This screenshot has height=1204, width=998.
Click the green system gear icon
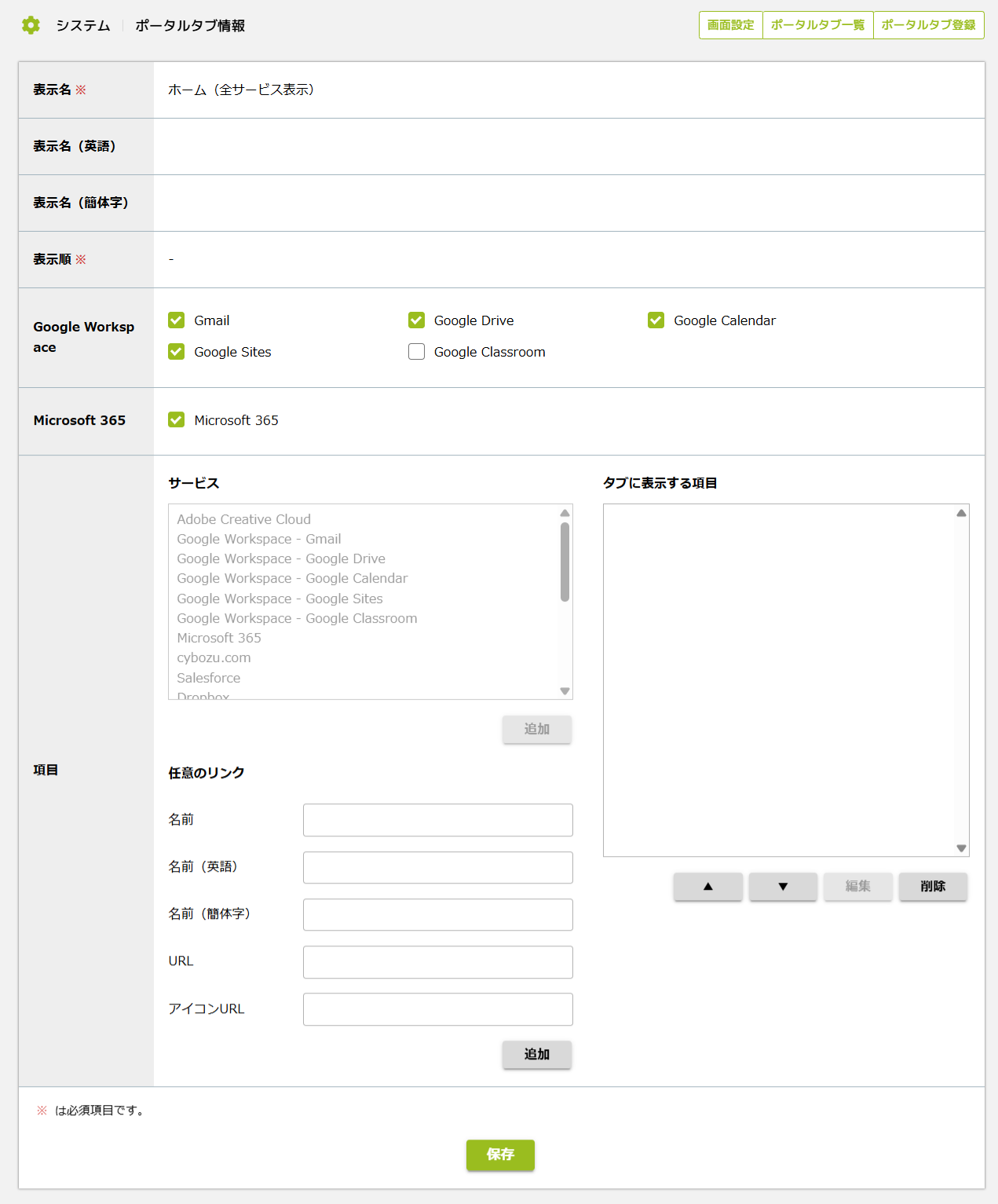[31, 25]
